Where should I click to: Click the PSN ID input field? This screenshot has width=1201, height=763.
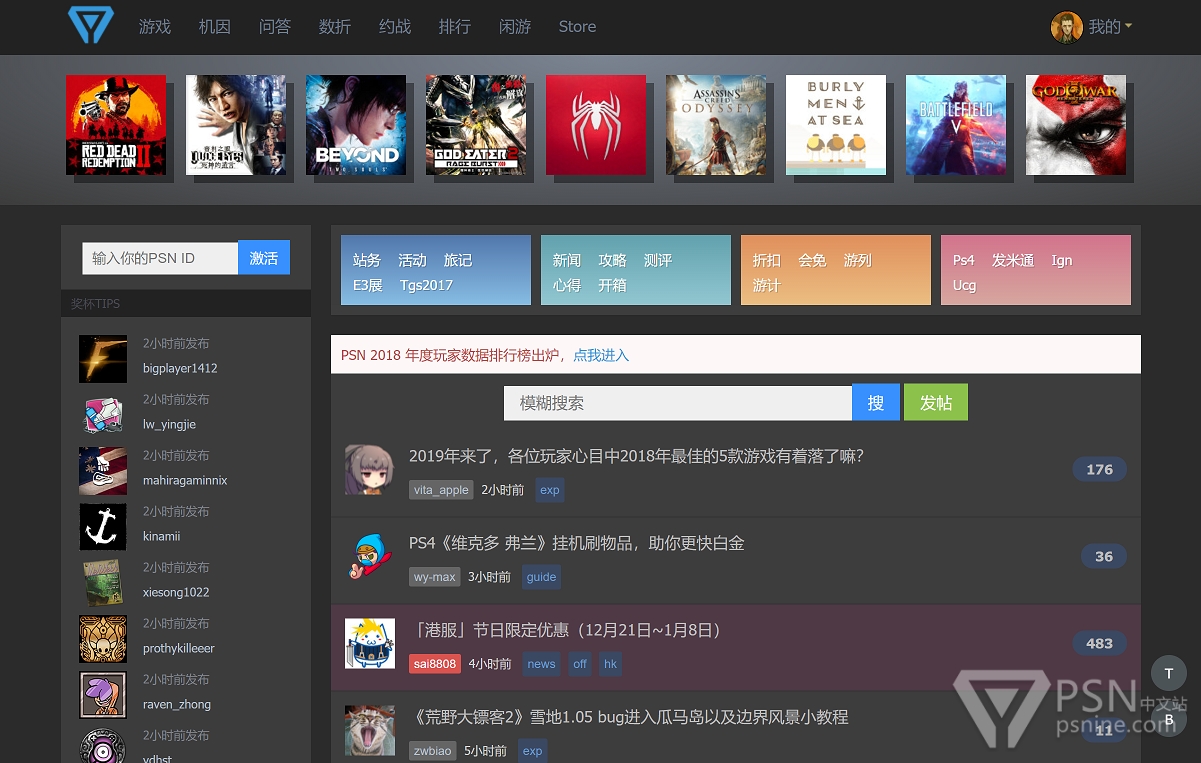[160, 258]
